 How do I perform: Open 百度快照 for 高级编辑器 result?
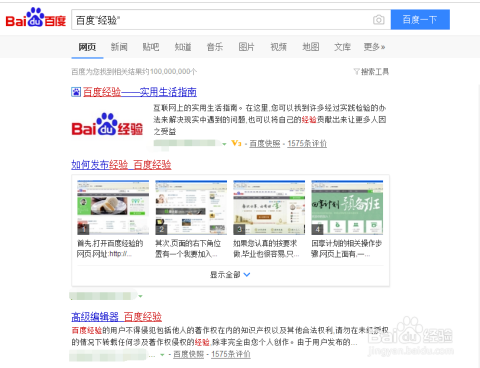click(188, 354)
